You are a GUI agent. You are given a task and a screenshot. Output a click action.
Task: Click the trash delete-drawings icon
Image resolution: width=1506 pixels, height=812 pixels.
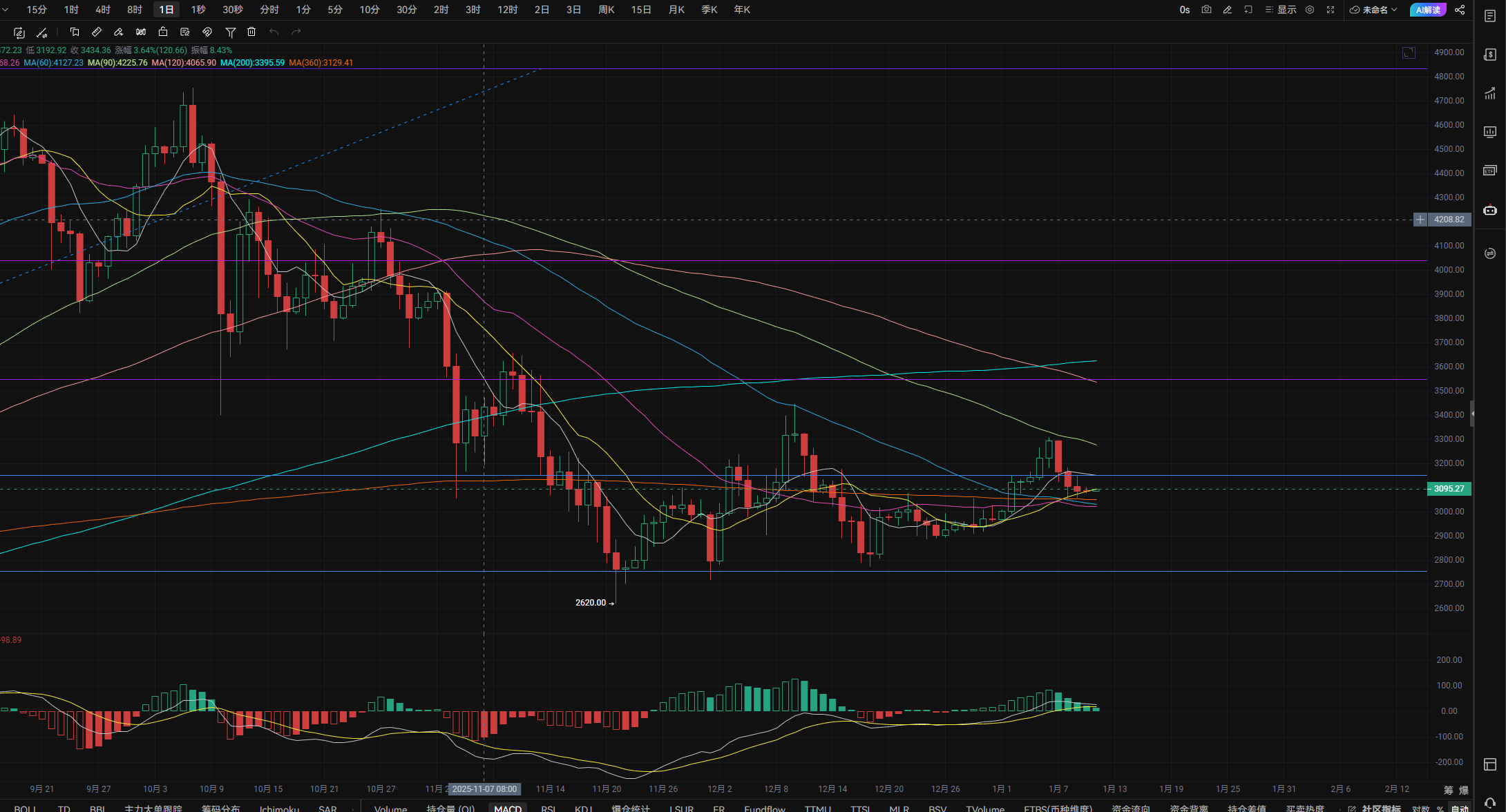(251, 32)
